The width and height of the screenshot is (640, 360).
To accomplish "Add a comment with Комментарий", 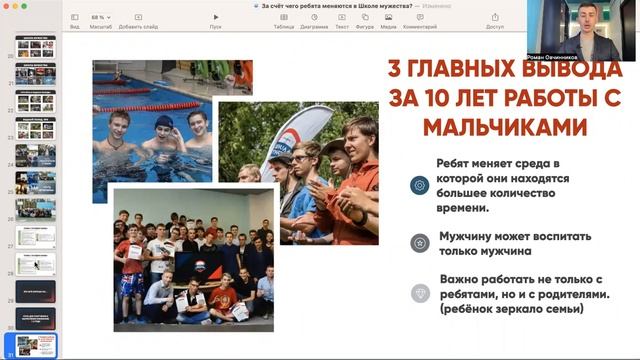I will point(420,21).
